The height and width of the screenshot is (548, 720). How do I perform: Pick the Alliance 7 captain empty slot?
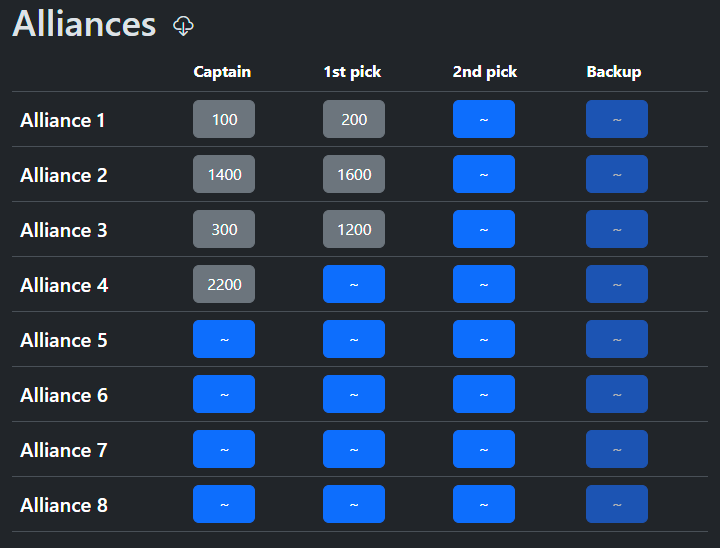pyautogui.click(x=224, y=449)
